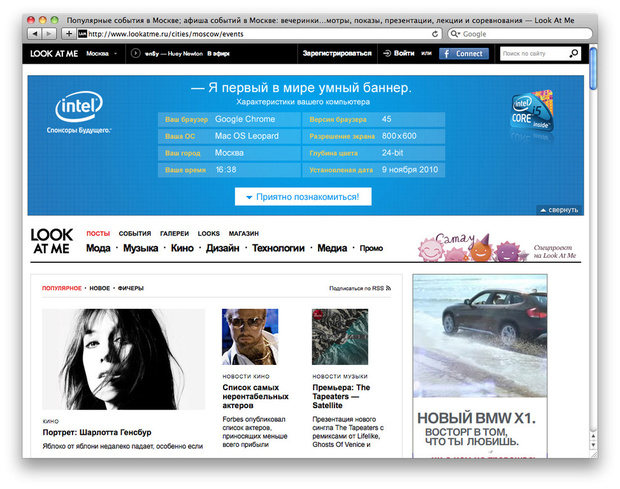
Task: Click the КИНО label under portrait
Action: tap(50, 421)
